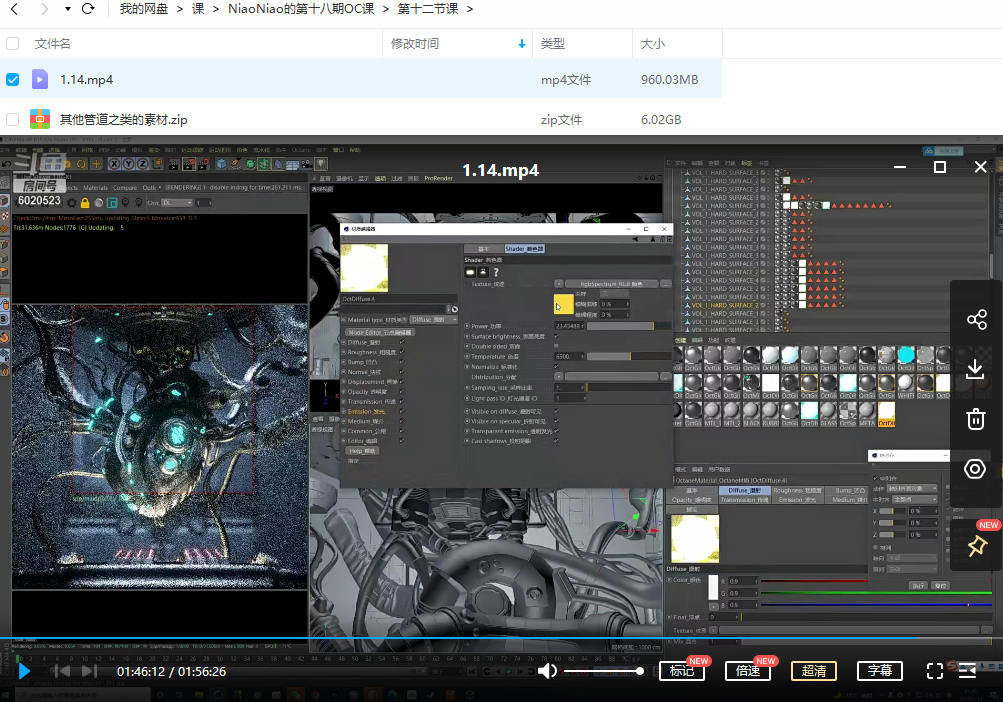Toggle the select-all checkbox in header
This screenshot has width=1003, height=702.
tap(13, 44)
